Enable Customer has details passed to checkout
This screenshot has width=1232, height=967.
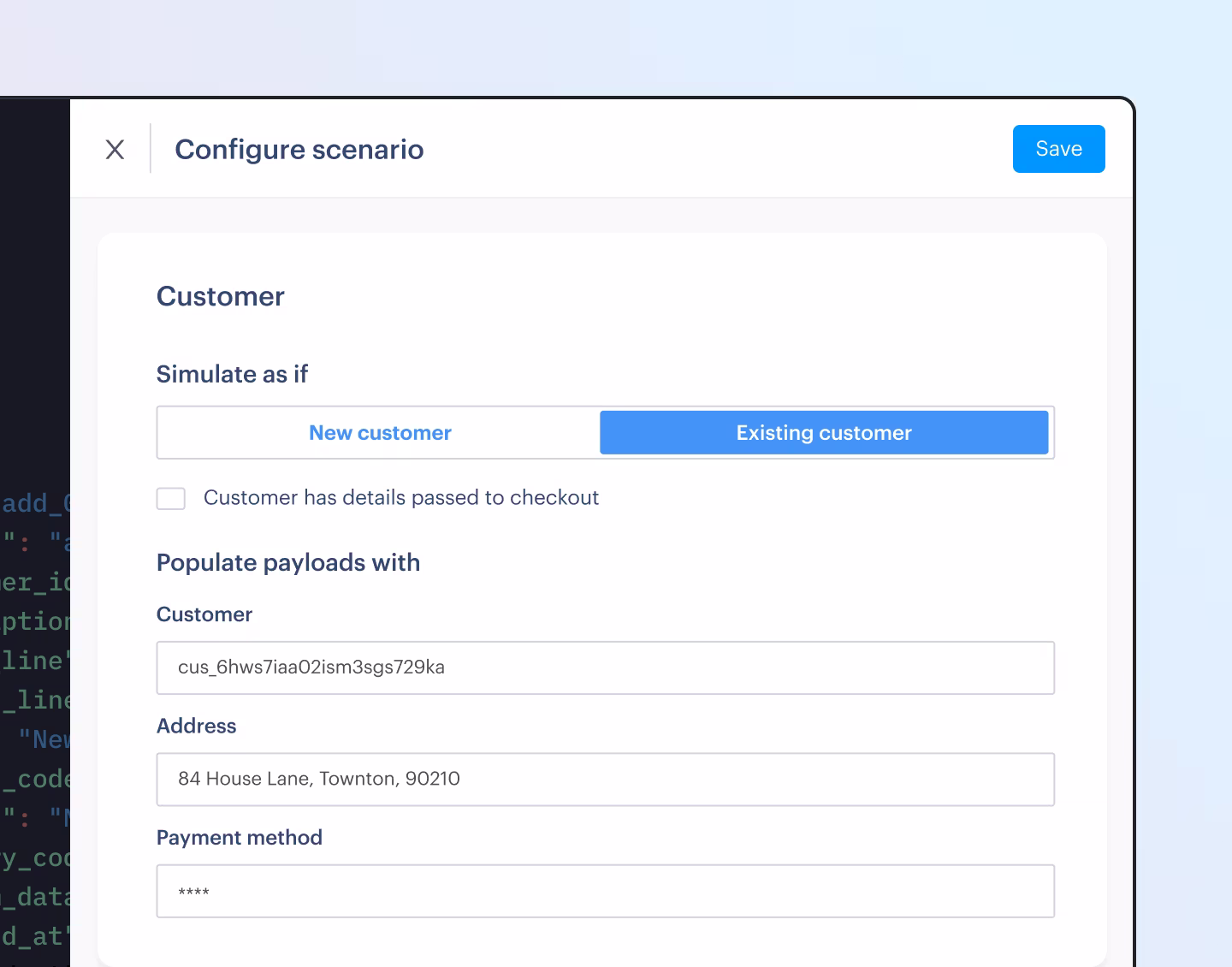[170, 498]
